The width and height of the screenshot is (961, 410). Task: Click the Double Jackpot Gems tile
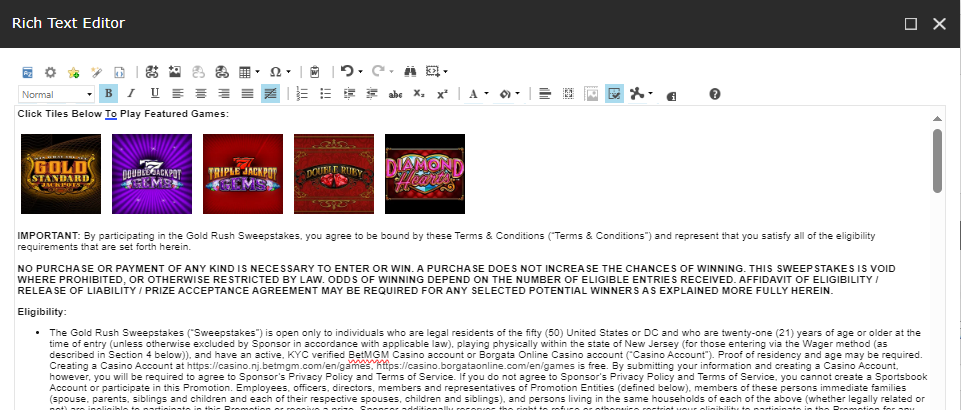152,174
